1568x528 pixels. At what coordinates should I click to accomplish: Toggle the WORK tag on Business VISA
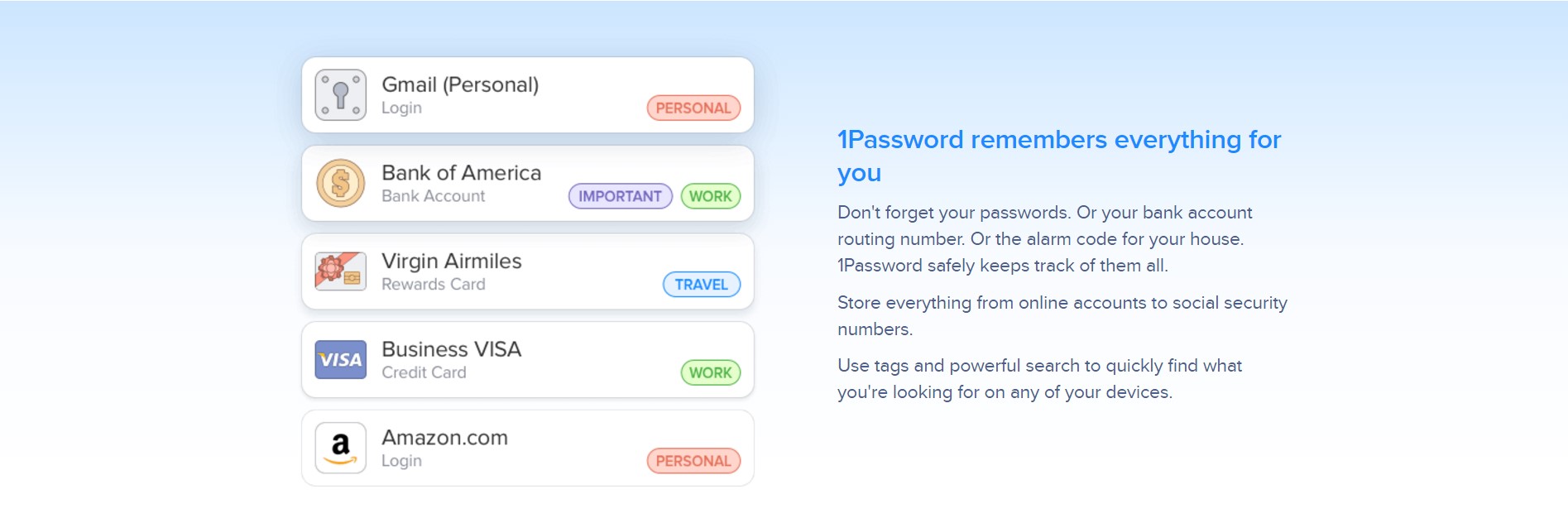pos(710,372)
